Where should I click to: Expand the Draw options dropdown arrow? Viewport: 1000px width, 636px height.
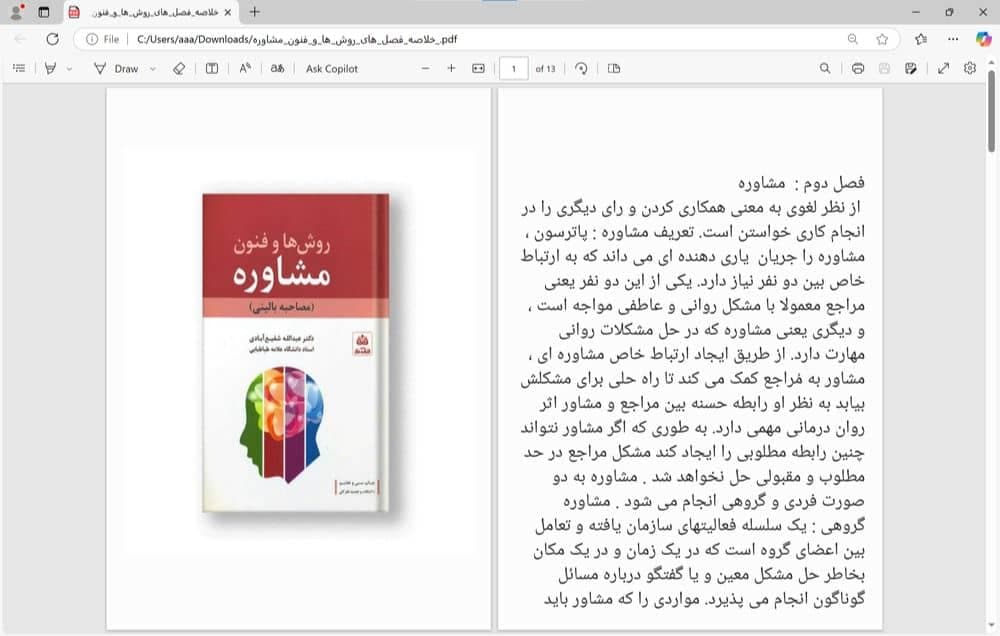click(x=153, y=69)
